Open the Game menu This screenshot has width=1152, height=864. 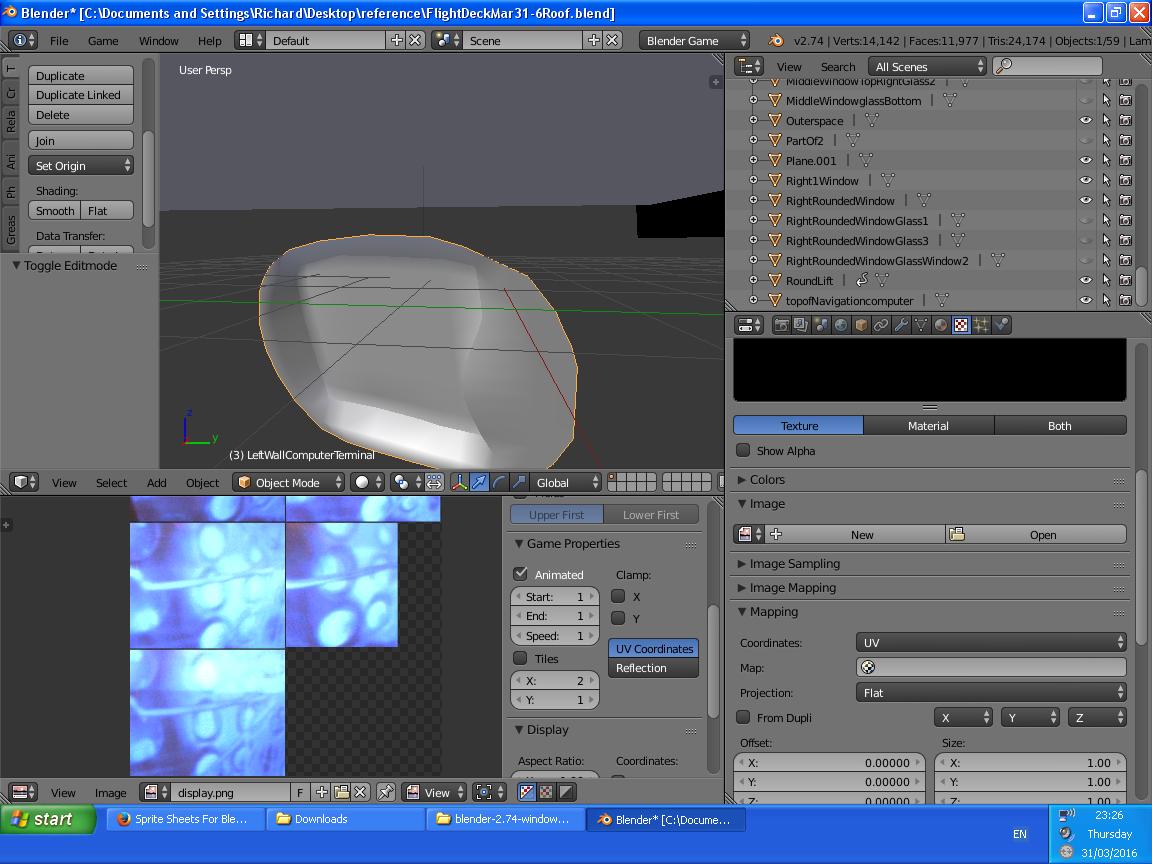point(103,40)
